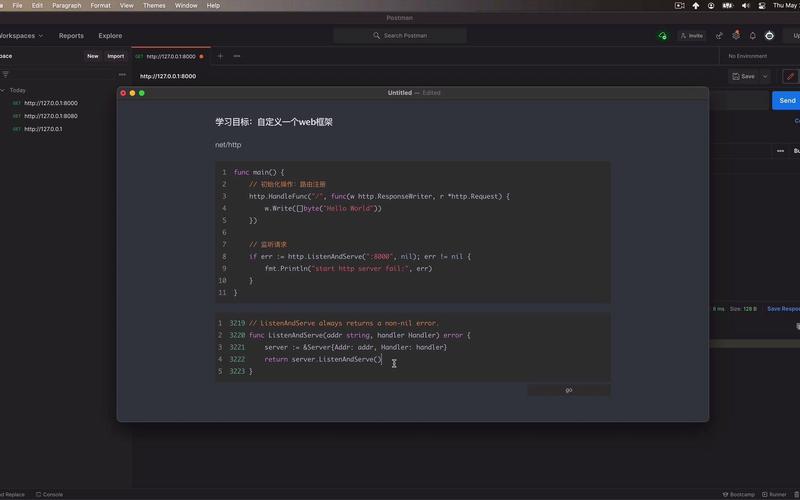Click the Import button in Postman sidebar

click(115, 56)
